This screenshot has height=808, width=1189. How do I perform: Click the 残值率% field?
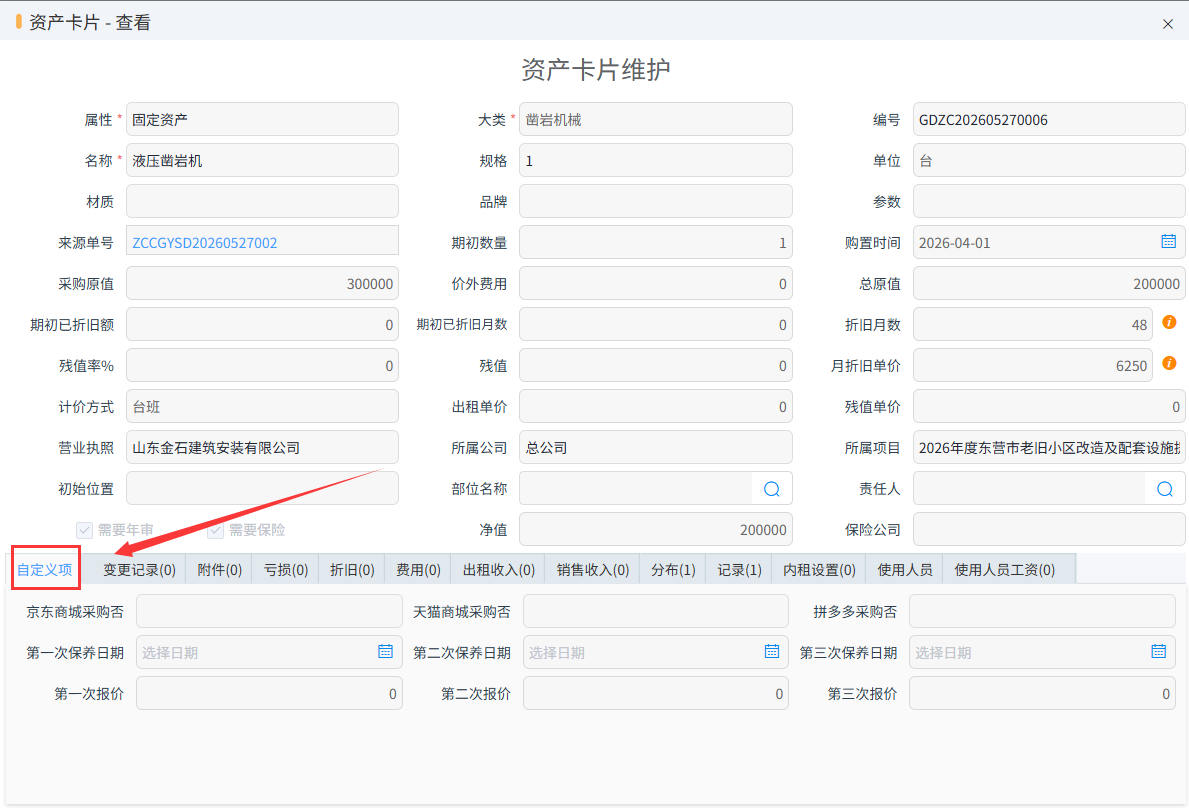coord(262,365)
